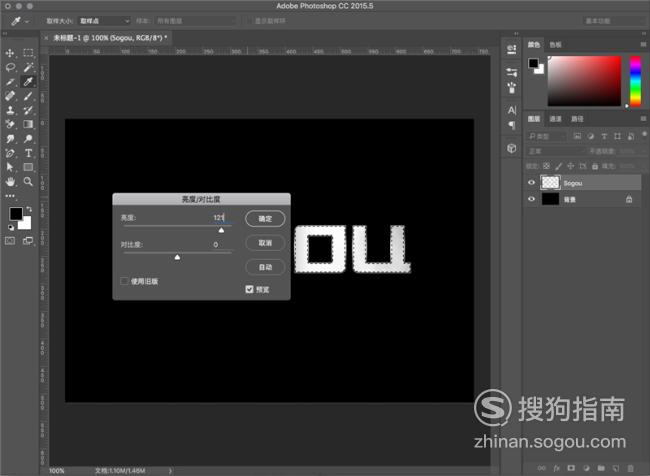Open the blend mode dropdown

556,151
